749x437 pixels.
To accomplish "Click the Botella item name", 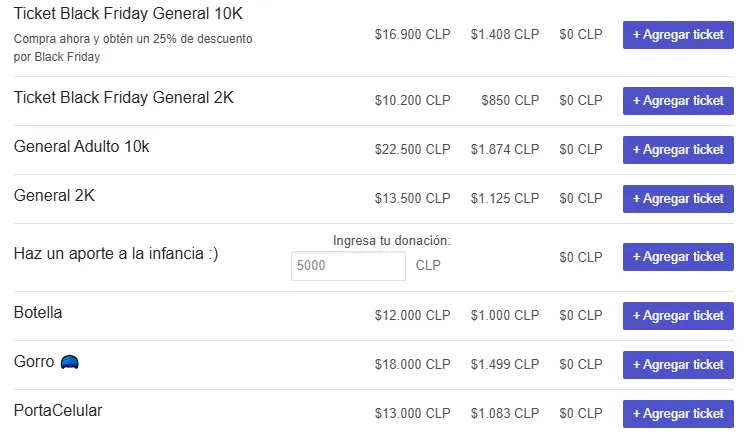I will [x=38, y=312].
